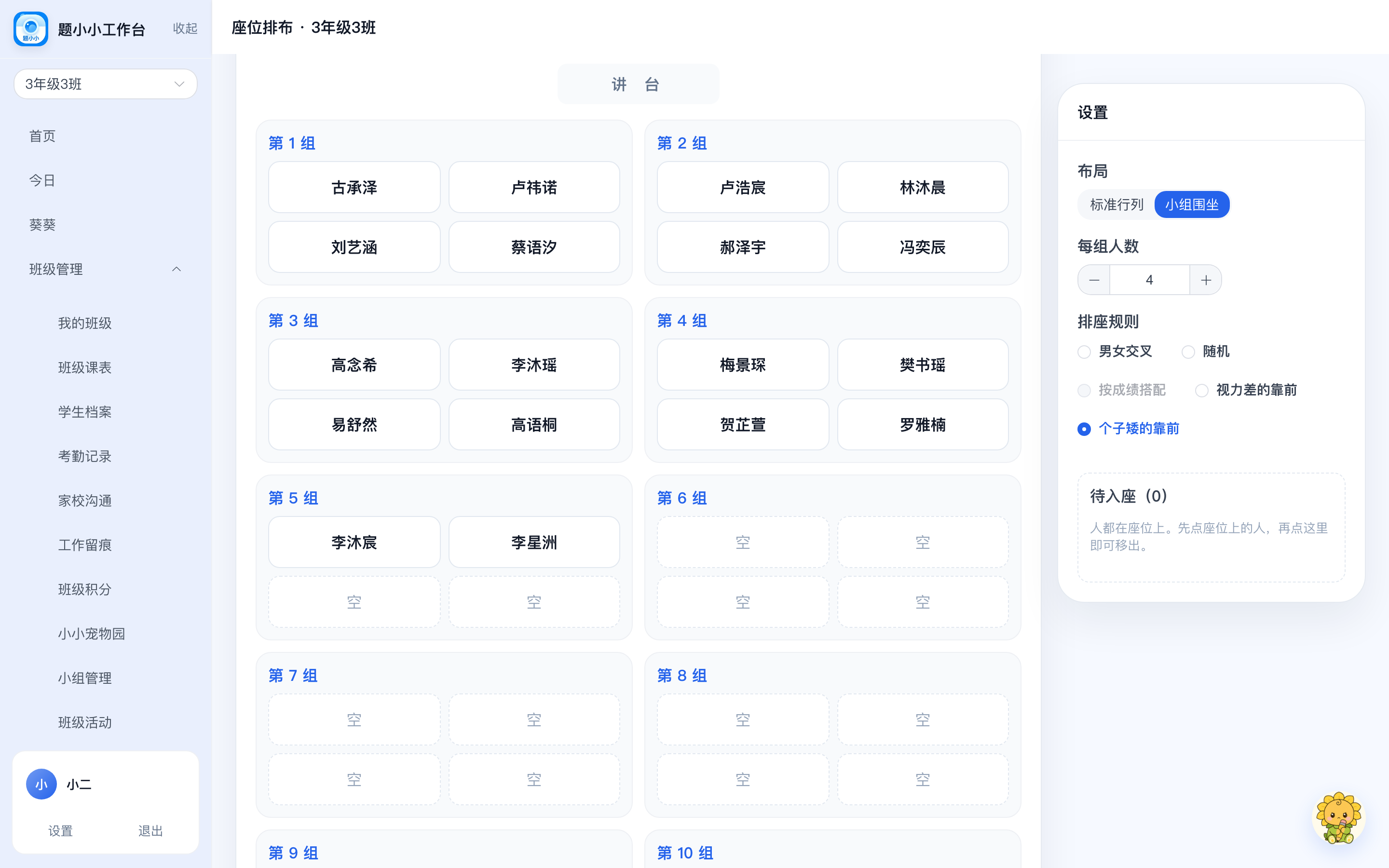Switch layout to 标准行列
The width and height of the screenshot is (1389, 868).
(x=1117, y=205)
